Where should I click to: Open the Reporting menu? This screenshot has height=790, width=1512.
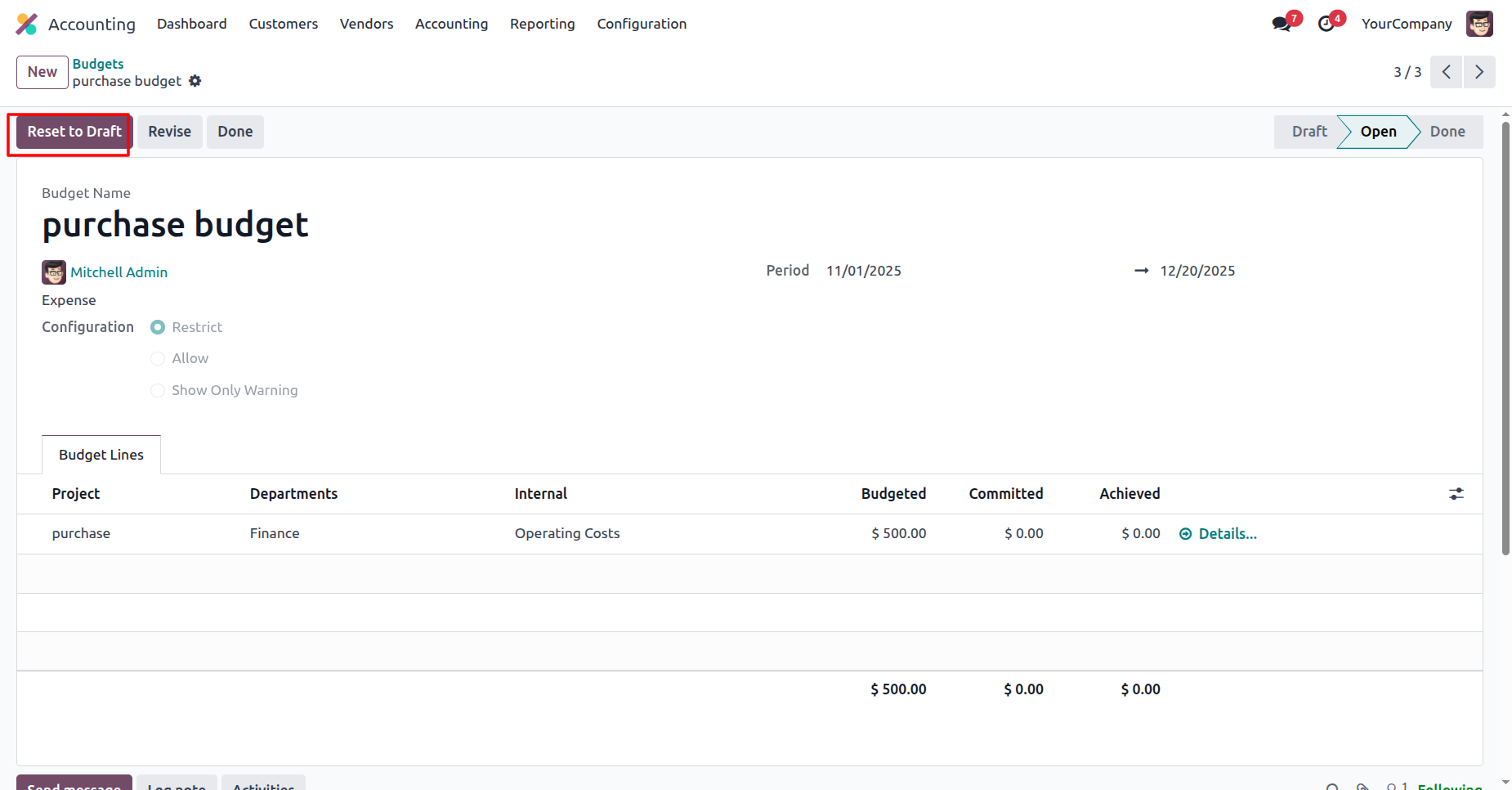543,24
